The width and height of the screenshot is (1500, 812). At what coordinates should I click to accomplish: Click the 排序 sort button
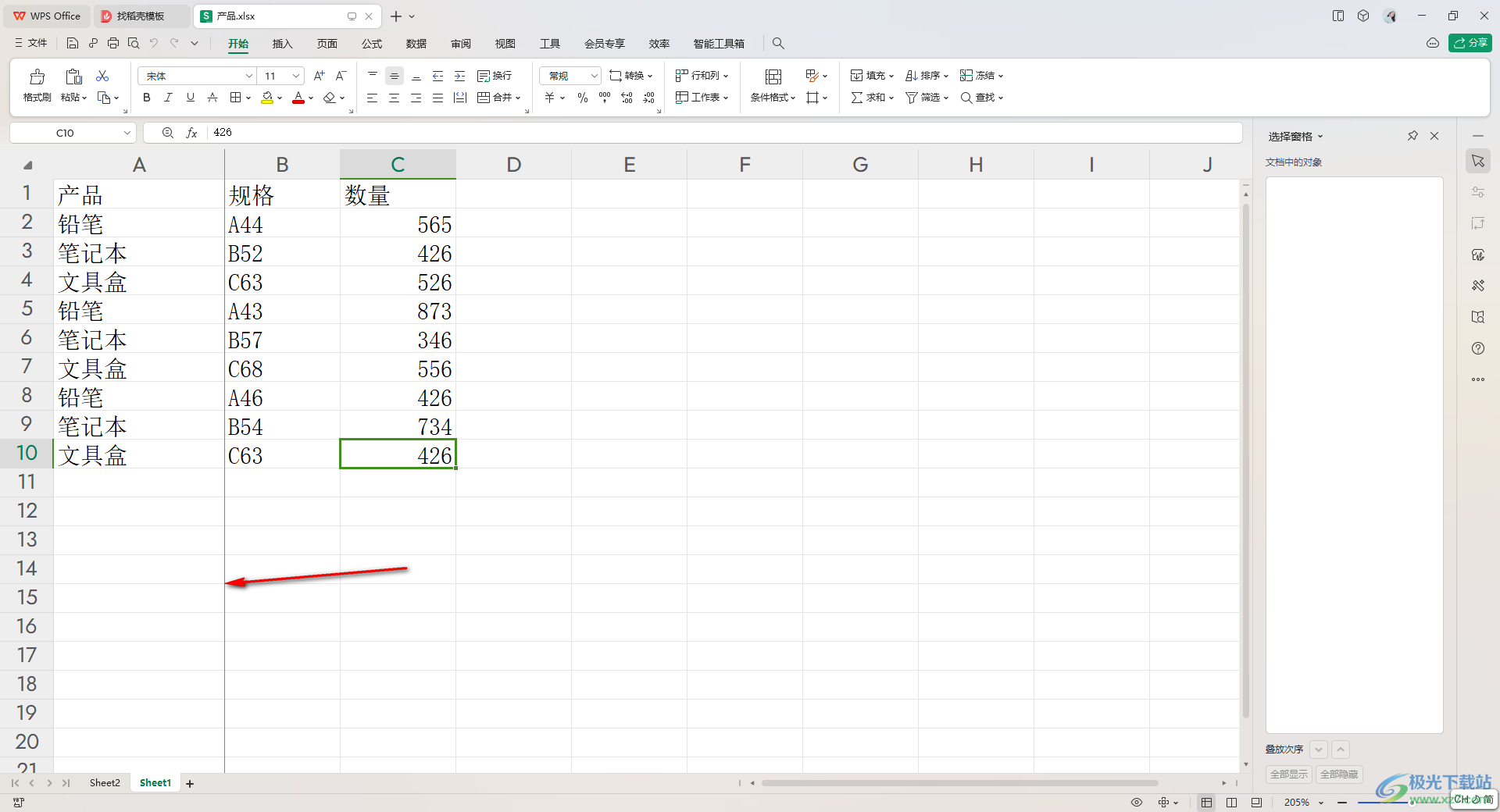(927, 76)
